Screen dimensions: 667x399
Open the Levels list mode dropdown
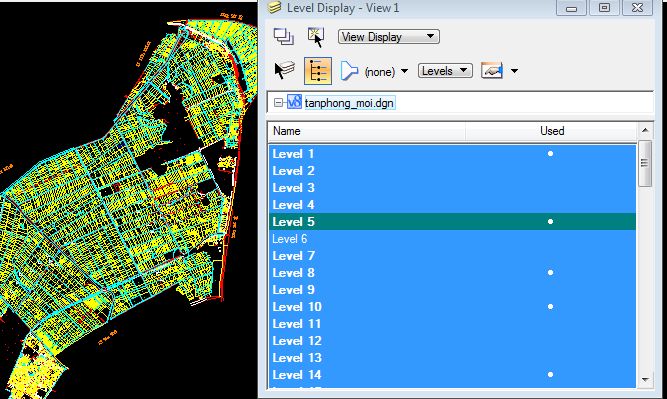coord(445,71)
